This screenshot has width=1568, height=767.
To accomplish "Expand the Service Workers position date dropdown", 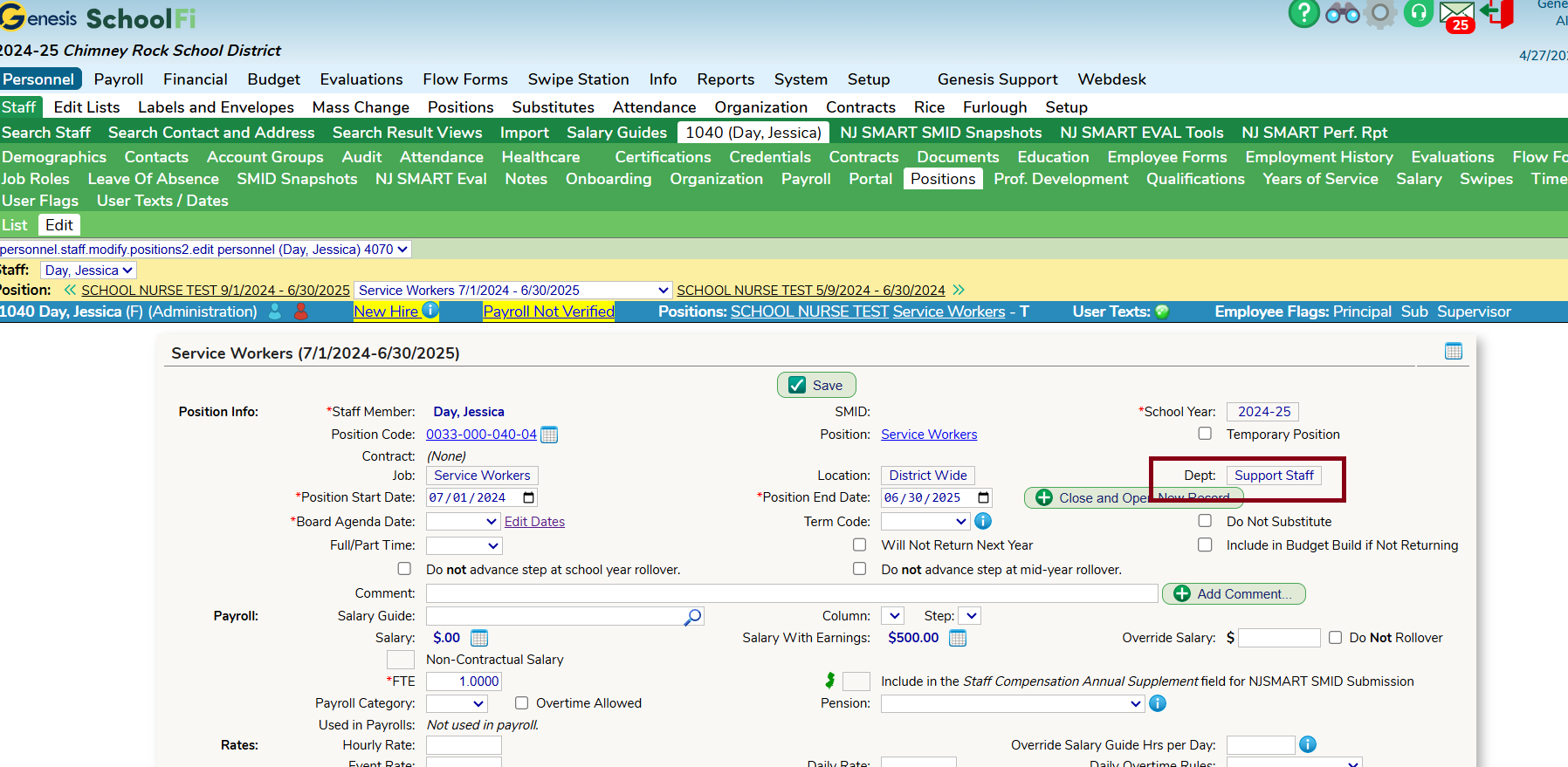I will [x=513, y=290].
